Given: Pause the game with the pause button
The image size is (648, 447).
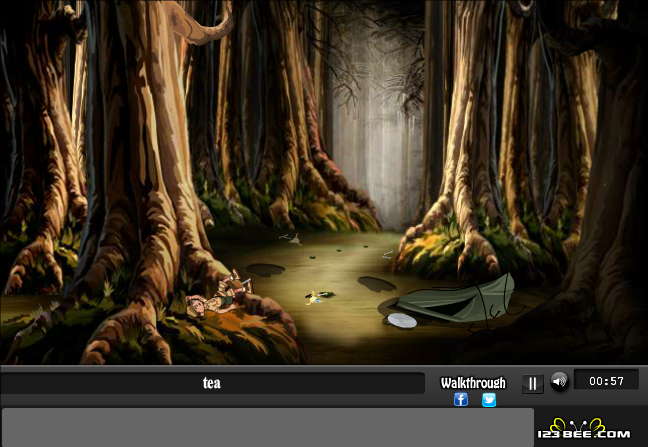Looking at the screenshot, I should point(533,384).
